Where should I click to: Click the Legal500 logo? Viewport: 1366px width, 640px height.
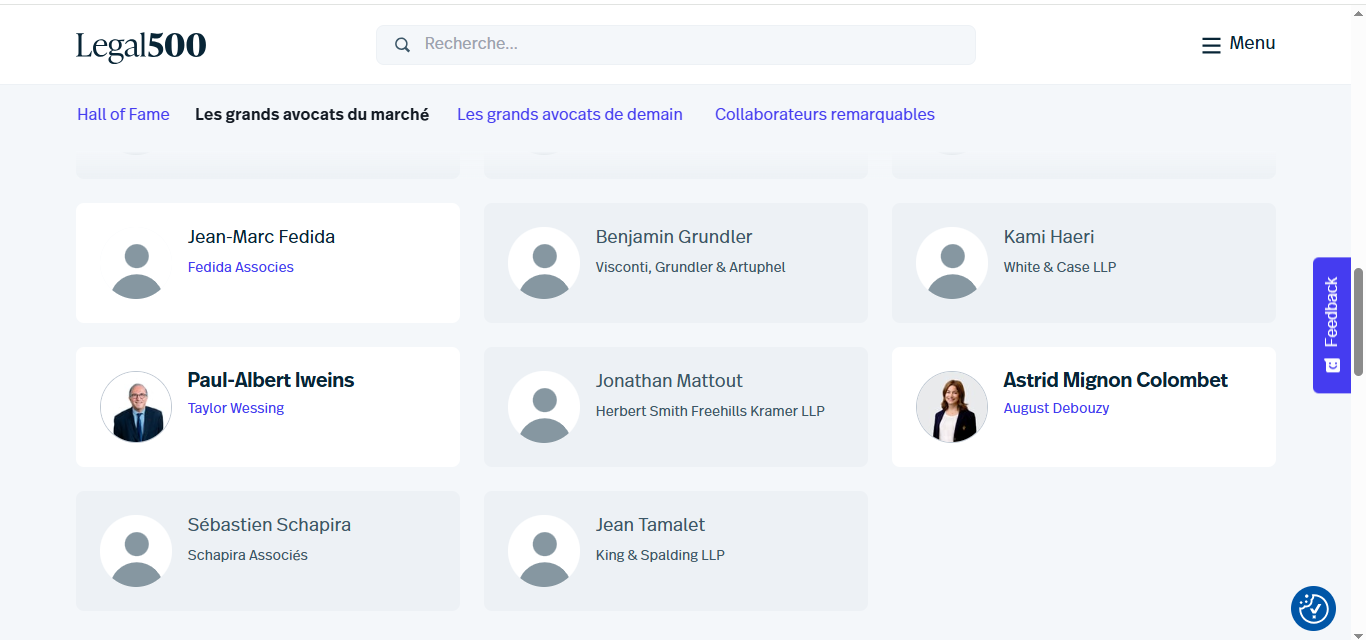[141, 46]
